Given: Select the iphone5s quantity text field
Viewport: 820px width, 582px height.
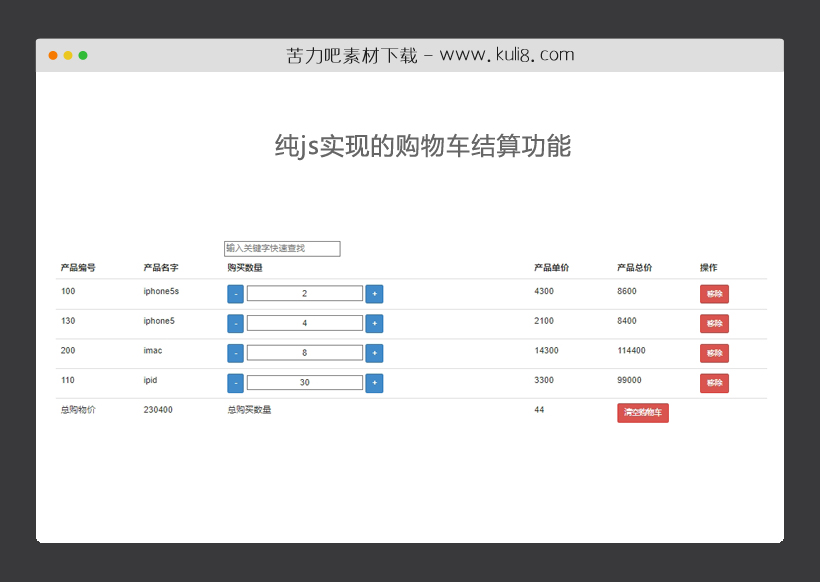Looking at the screenshot, I should click(x=304, y=293).
